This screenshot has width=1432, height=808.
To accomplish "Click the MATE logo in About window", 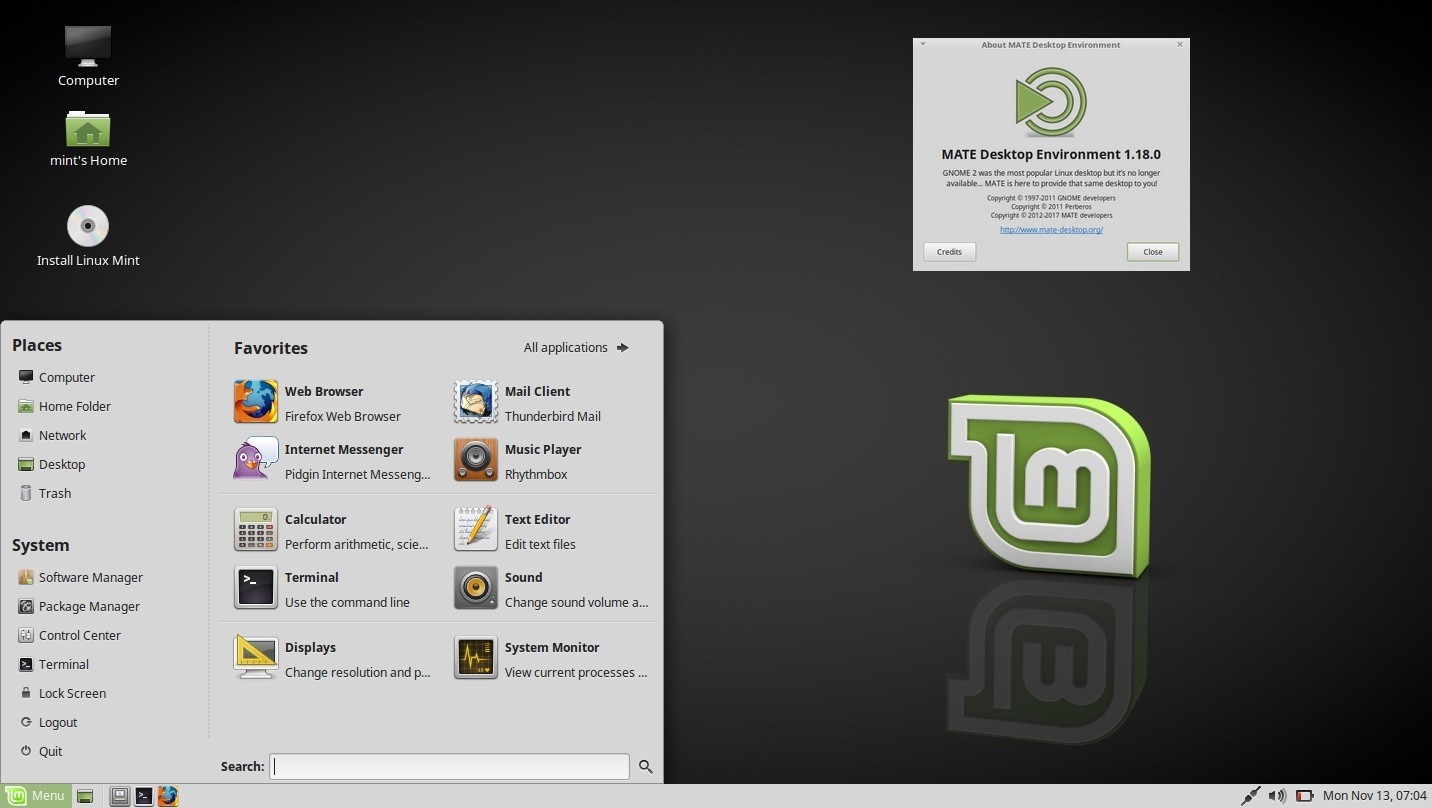I will [1051, 102].
